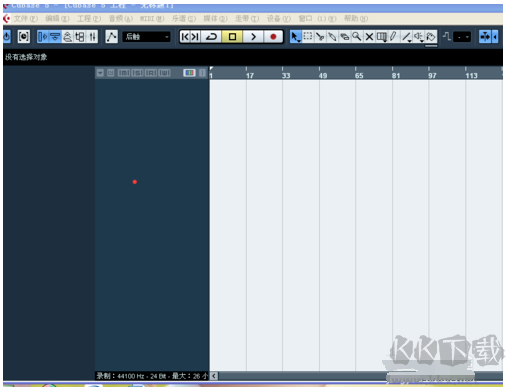
Task: Select the Color paint bucket tool
Action: coord(431,36)
